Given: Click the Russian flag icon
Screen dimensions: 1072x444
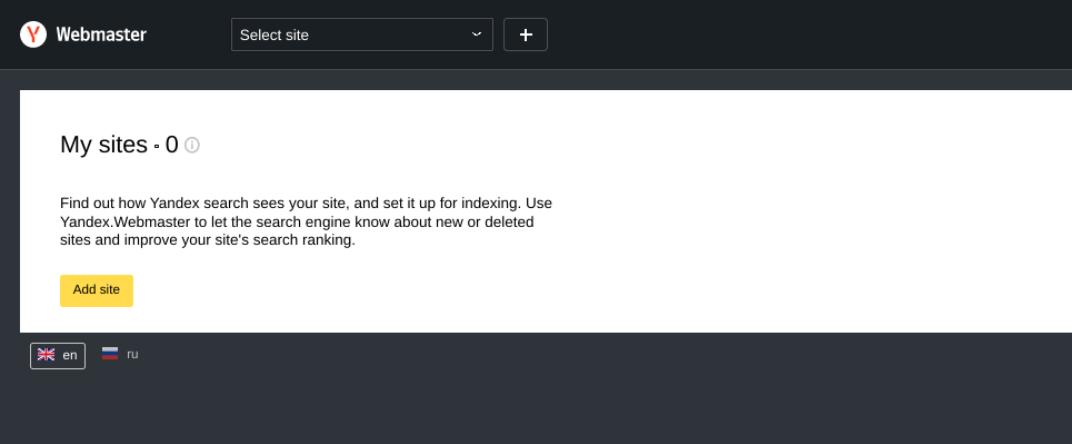Looking at the screenshot, I should click(x=110, y=354).
